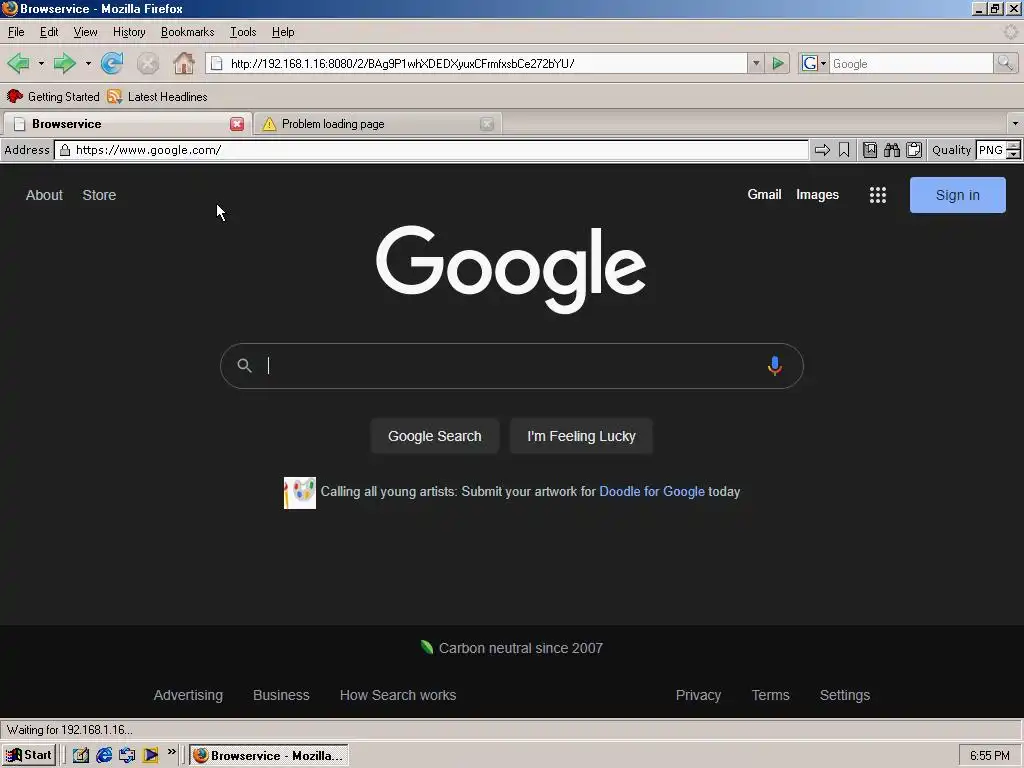This screenshot has height=768, width=1024.
Task: Open the Doodle for Google link
Action: pos(652,492)
